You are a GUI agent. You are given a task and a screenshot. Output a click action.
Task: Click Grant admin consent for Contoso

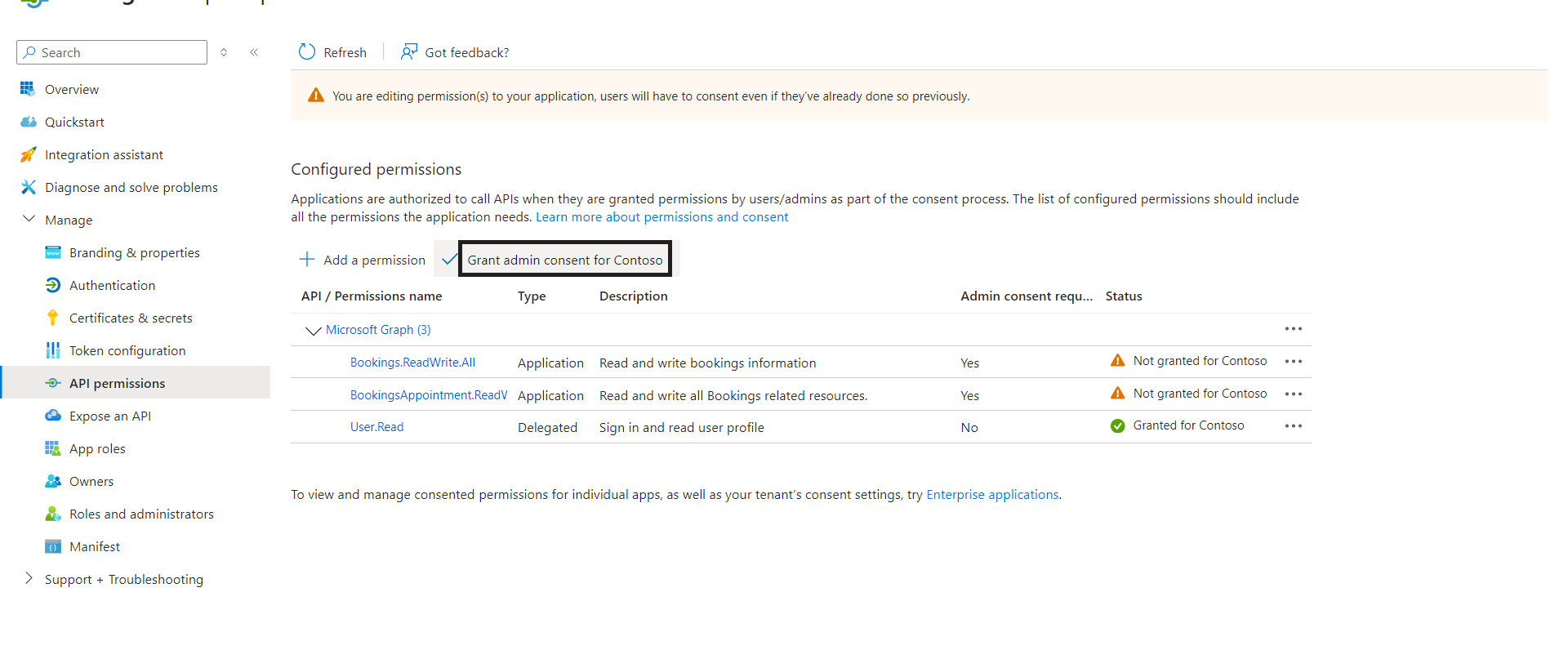(x=565, y=260)
